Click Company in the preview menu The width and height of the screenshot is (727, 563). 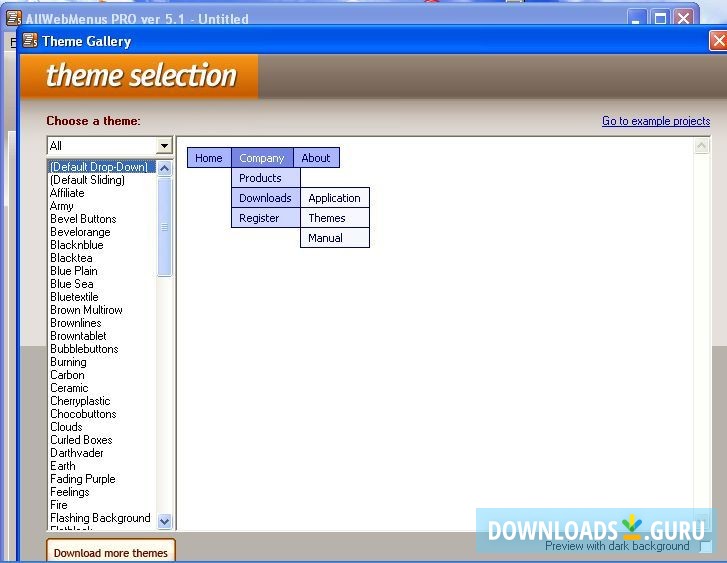(262, 158)
